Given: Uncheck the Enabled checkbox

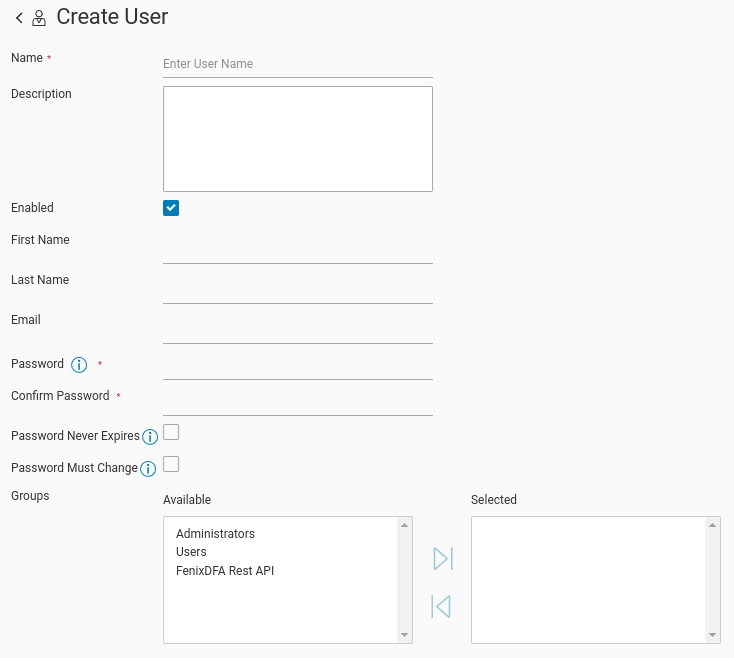Looking at the screenshot, I should [171, 208].
